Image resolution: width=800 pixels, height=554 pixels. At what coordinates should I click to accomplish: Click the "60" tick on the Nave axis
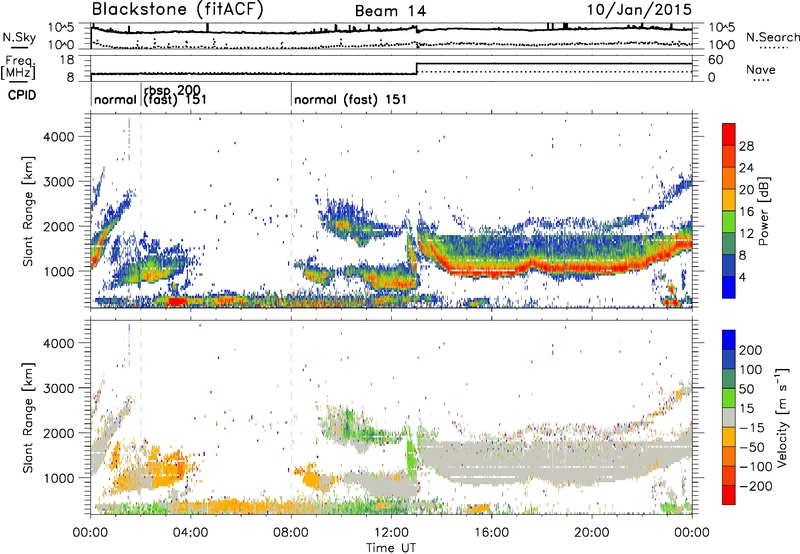(716, 60)
